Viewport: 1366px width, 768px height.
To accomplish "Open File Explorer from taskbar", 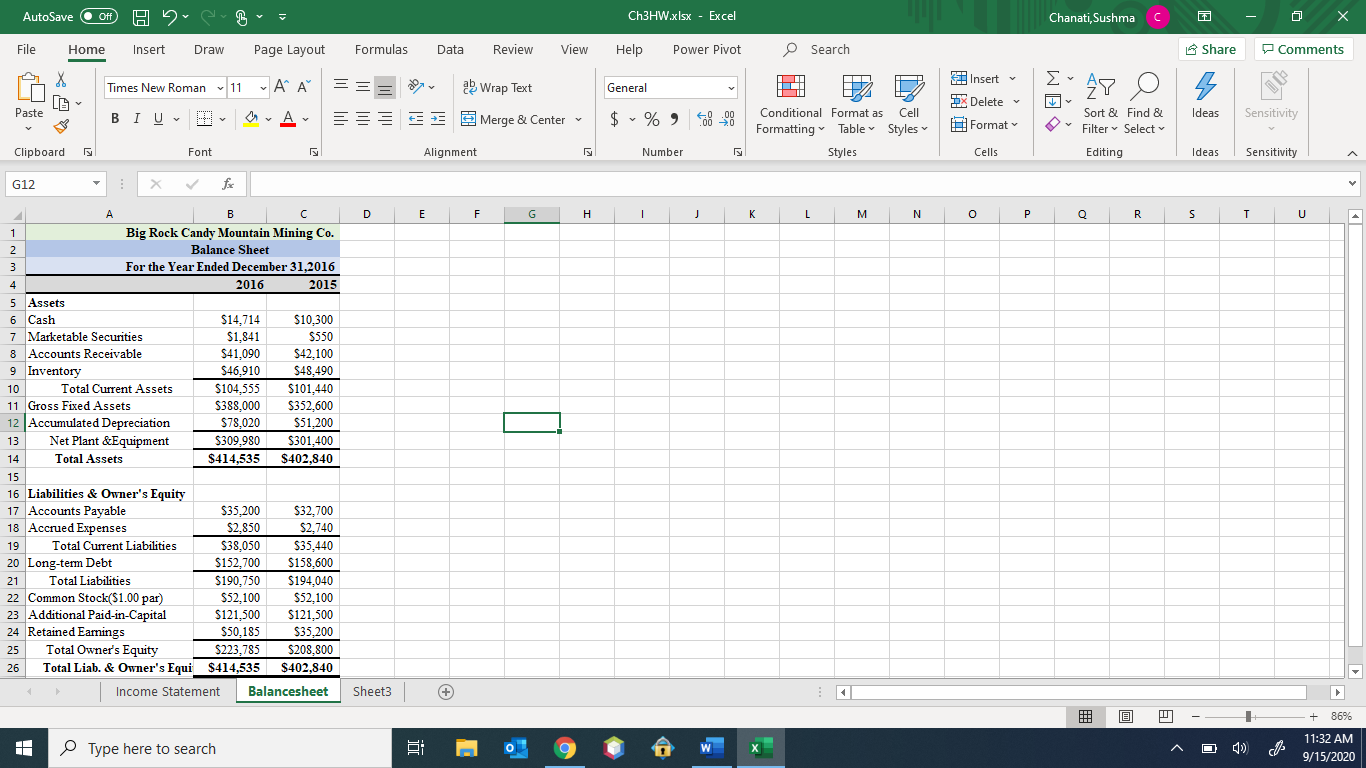I will 469,748.
